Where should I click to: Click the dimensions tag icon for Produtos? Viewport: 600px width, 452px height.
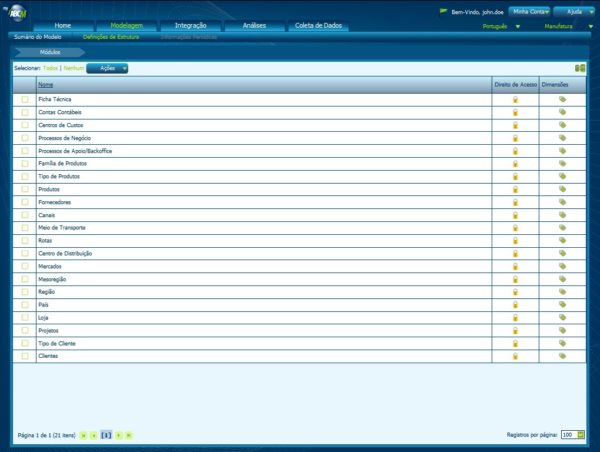[562, 189]
